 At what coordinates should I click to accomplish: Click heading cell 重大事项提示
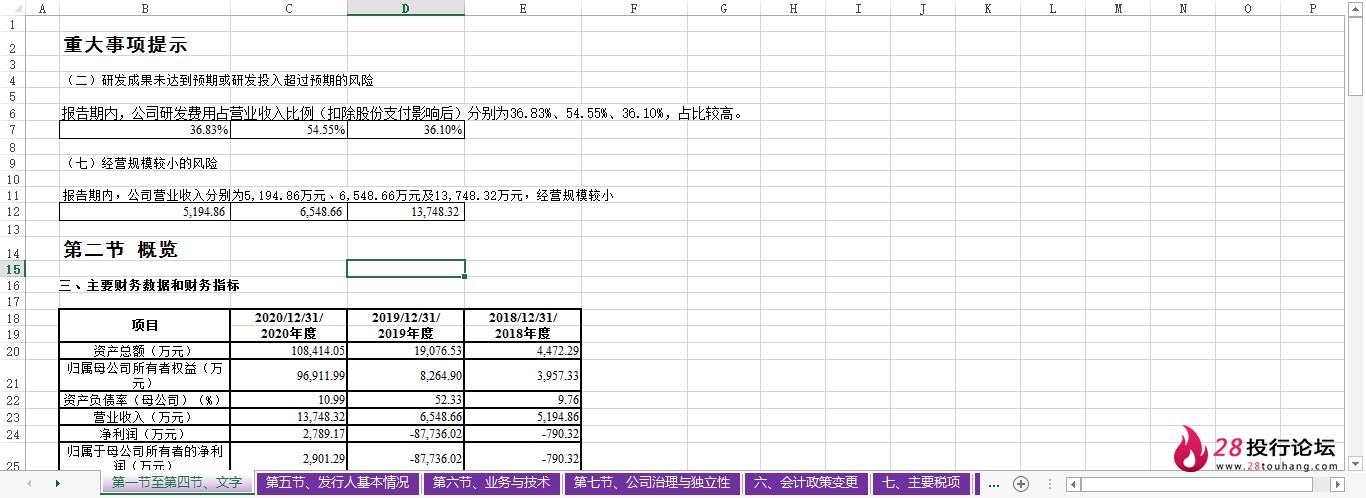point(125,45)
